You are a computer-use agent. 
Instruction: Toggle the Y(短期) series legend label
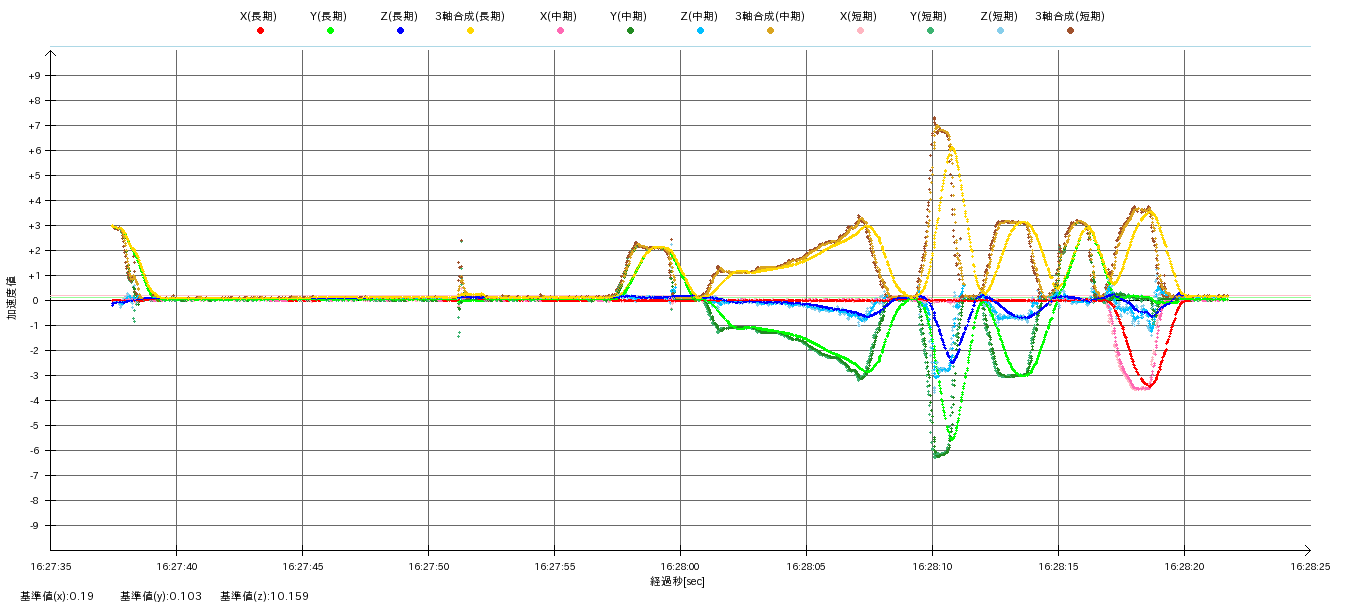pyautogui.click(x=928, y=16)
